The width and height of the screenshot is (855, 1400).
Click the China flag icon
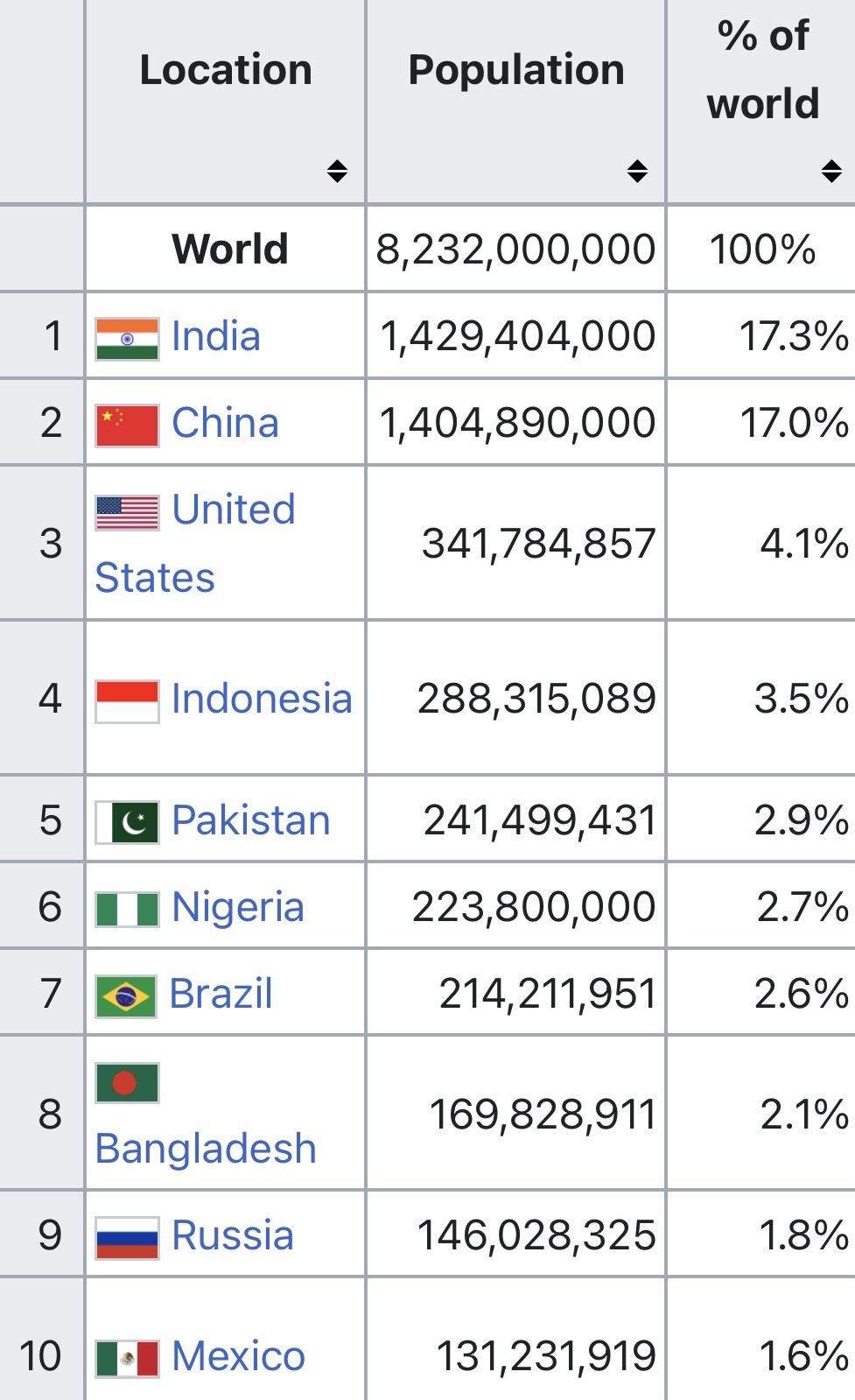tap(127, 426)
